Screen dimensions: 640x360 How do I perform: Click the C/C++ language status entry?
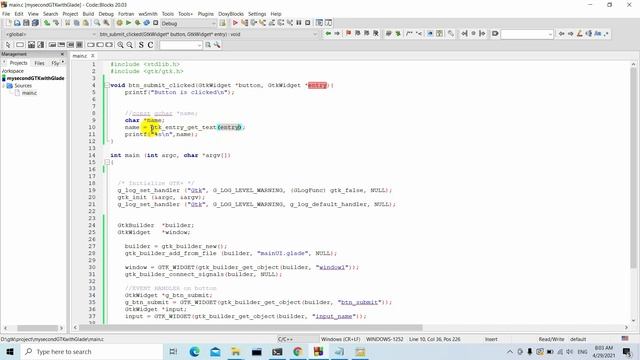pyautogui.click(x=285, y=339)
